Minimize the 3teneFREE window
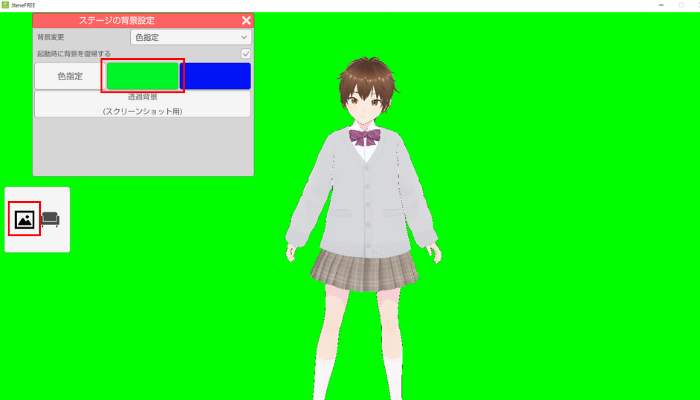700x400 pixels. click(x=662, y=5)
